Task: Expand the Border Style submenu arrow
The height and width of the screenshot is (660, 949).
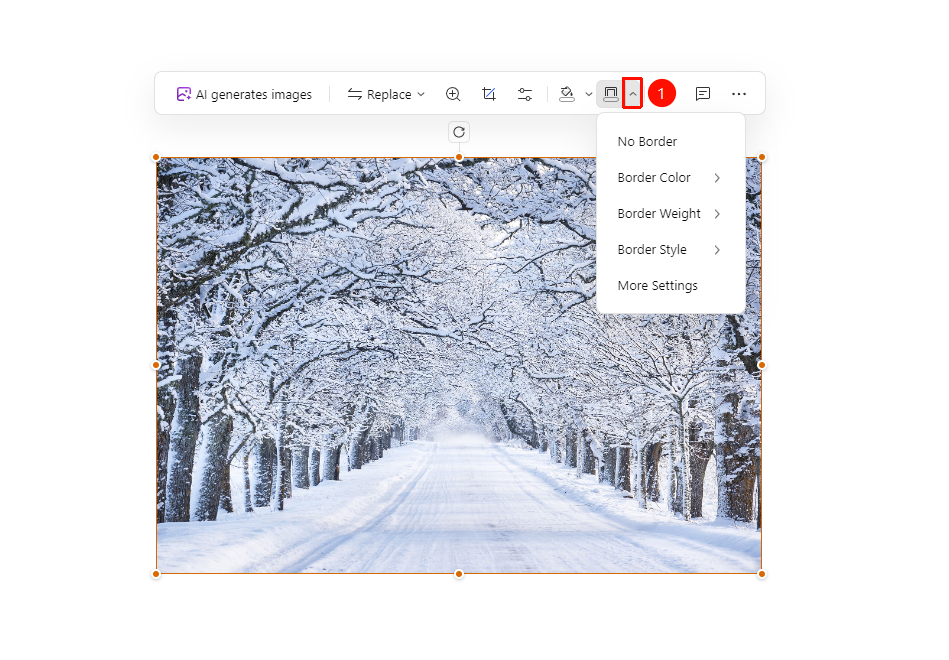Action: [x=717, y=249]
